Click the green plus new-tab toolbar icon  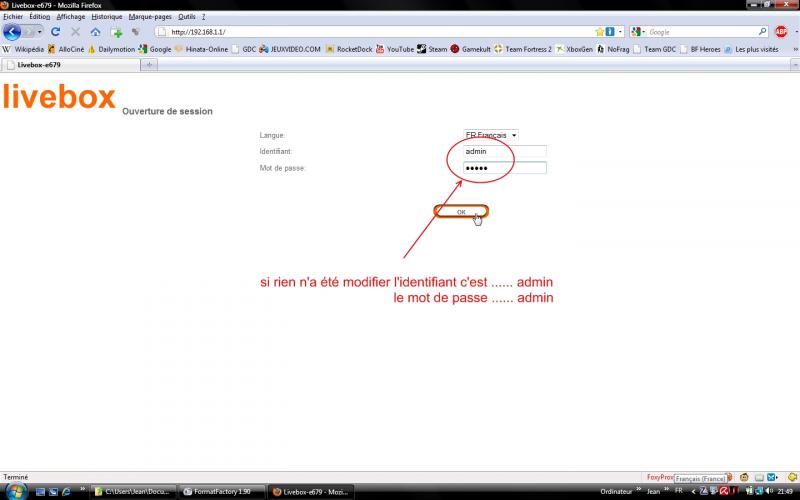tap(117, 32)
